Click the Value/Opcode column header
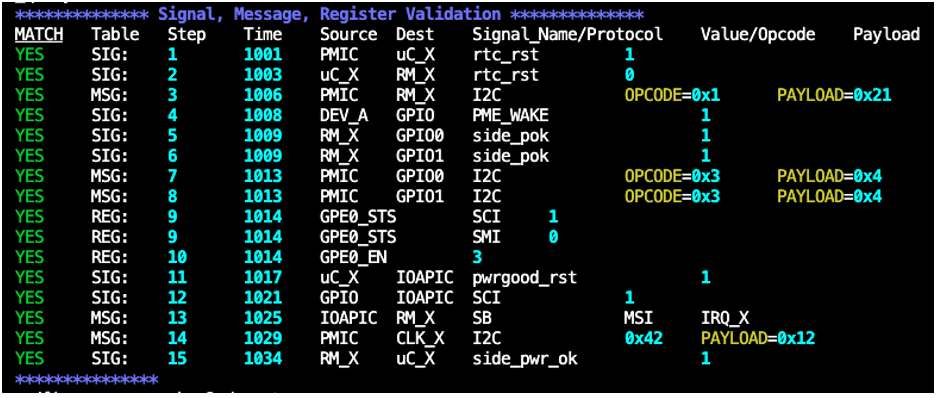Image resolution: width=940 pixels, height=398 pixels. pyautogui.click(x=758, y=35)
